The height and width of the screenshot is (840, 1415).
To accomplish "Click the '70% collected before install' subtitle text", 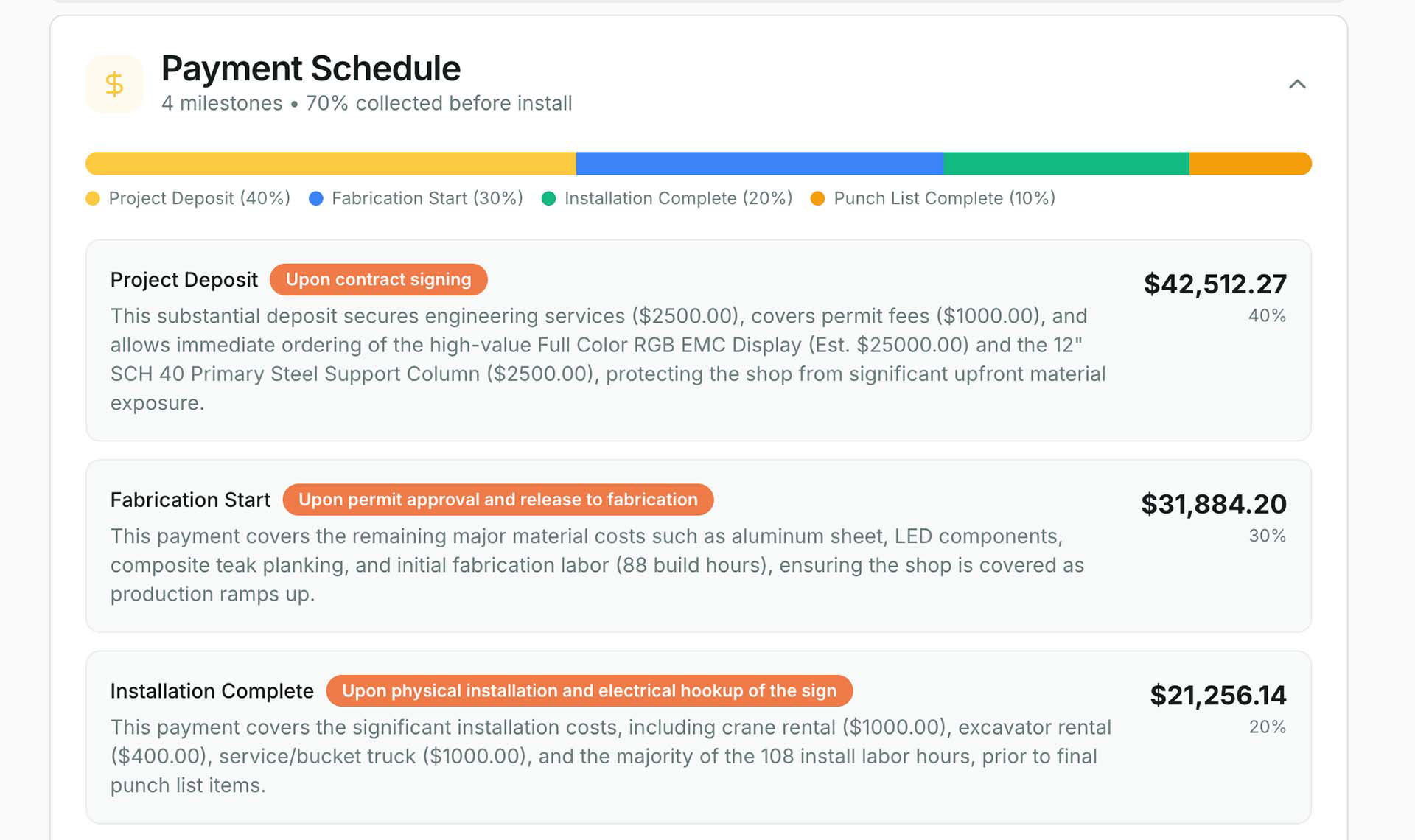I will coord(439,103).
